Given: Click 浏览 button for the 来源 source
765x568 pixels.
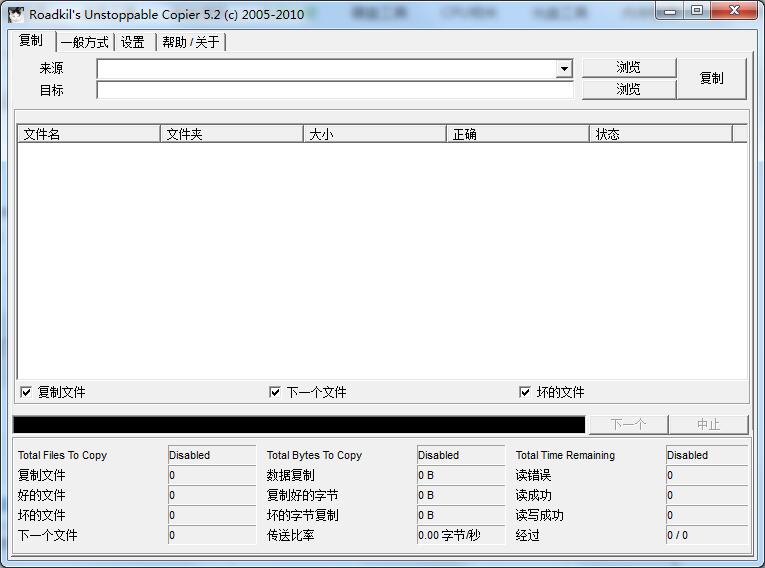Looking at the screenshot, I should (x=628, y=67).
